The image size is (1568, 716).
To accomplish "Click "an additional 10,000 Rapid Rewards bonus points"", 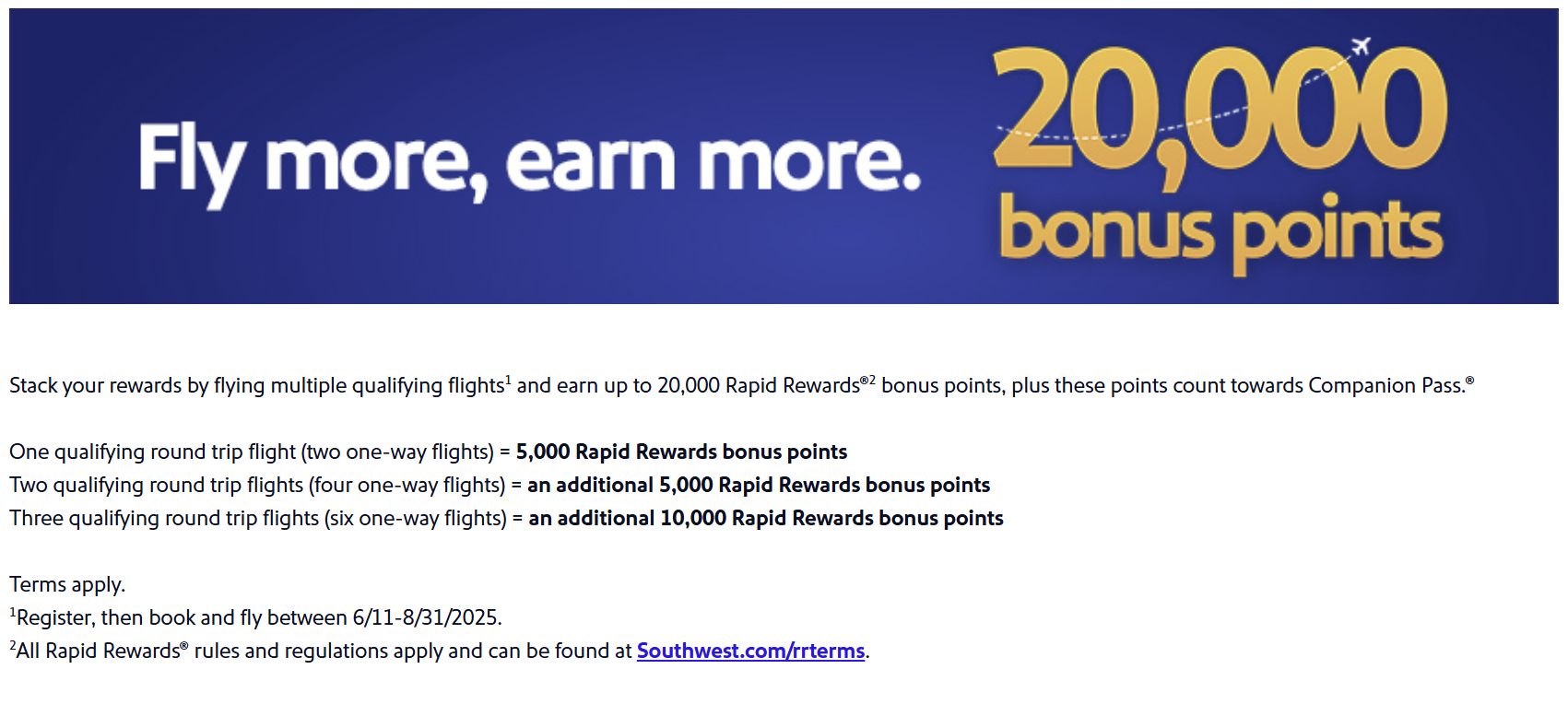I will pos(766,518).
